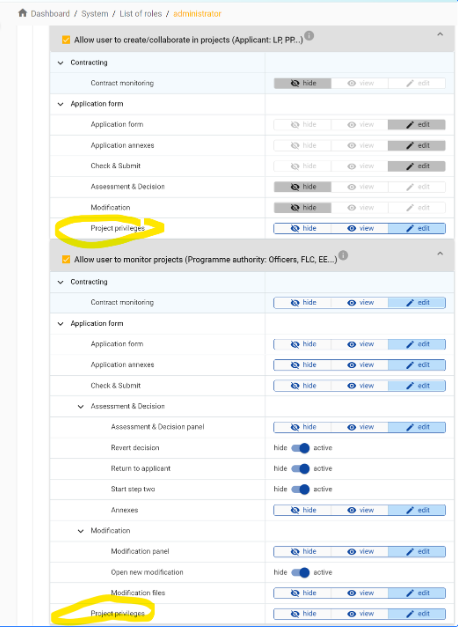
Task: Collapse the Modification subtree
Action: 80,531
